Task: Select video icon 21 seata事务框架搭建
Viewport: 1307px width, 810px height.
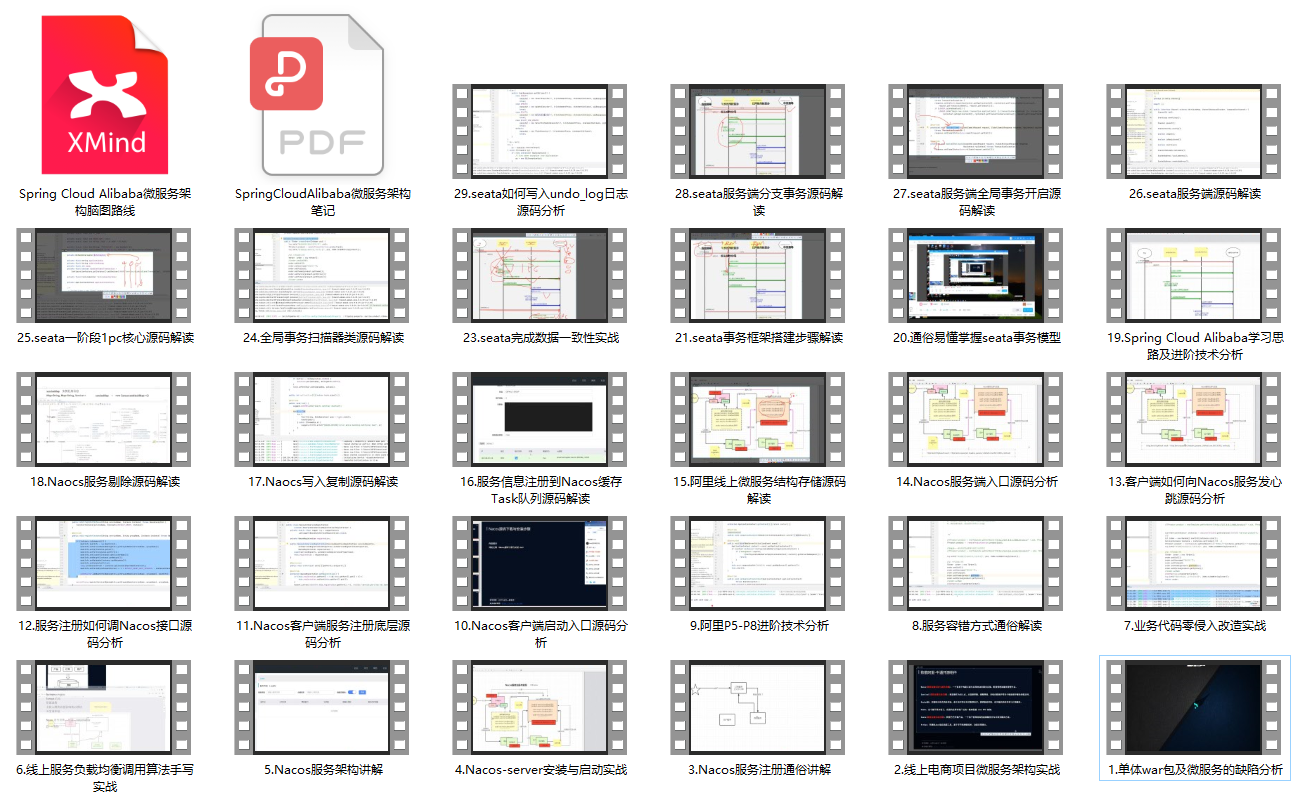Action: (x=759, y=275)
